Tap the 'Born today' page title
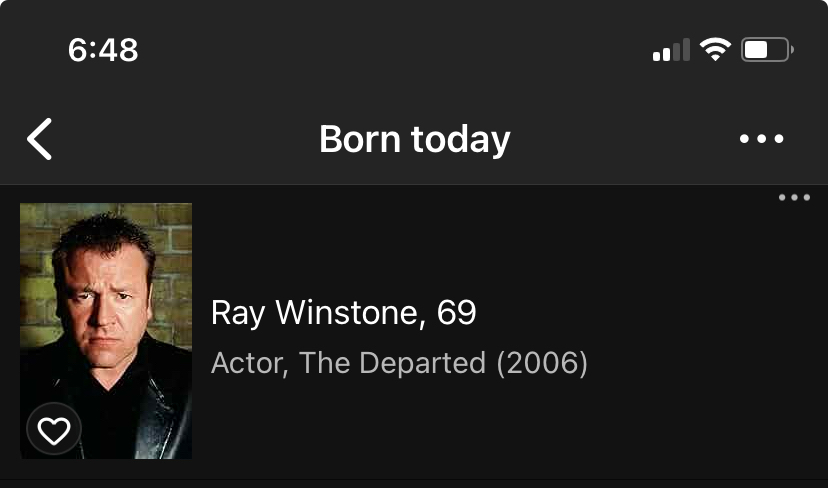 point(414,139)
